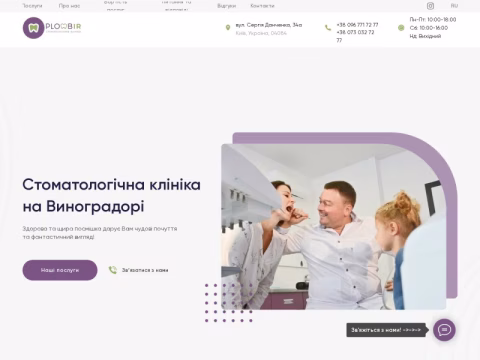The height and width of the screenshot is (360, 480).
Task: Click the address "вул. Сергія Данченка, 34а"
Action: pyautogui.click(x=269, y=25)
